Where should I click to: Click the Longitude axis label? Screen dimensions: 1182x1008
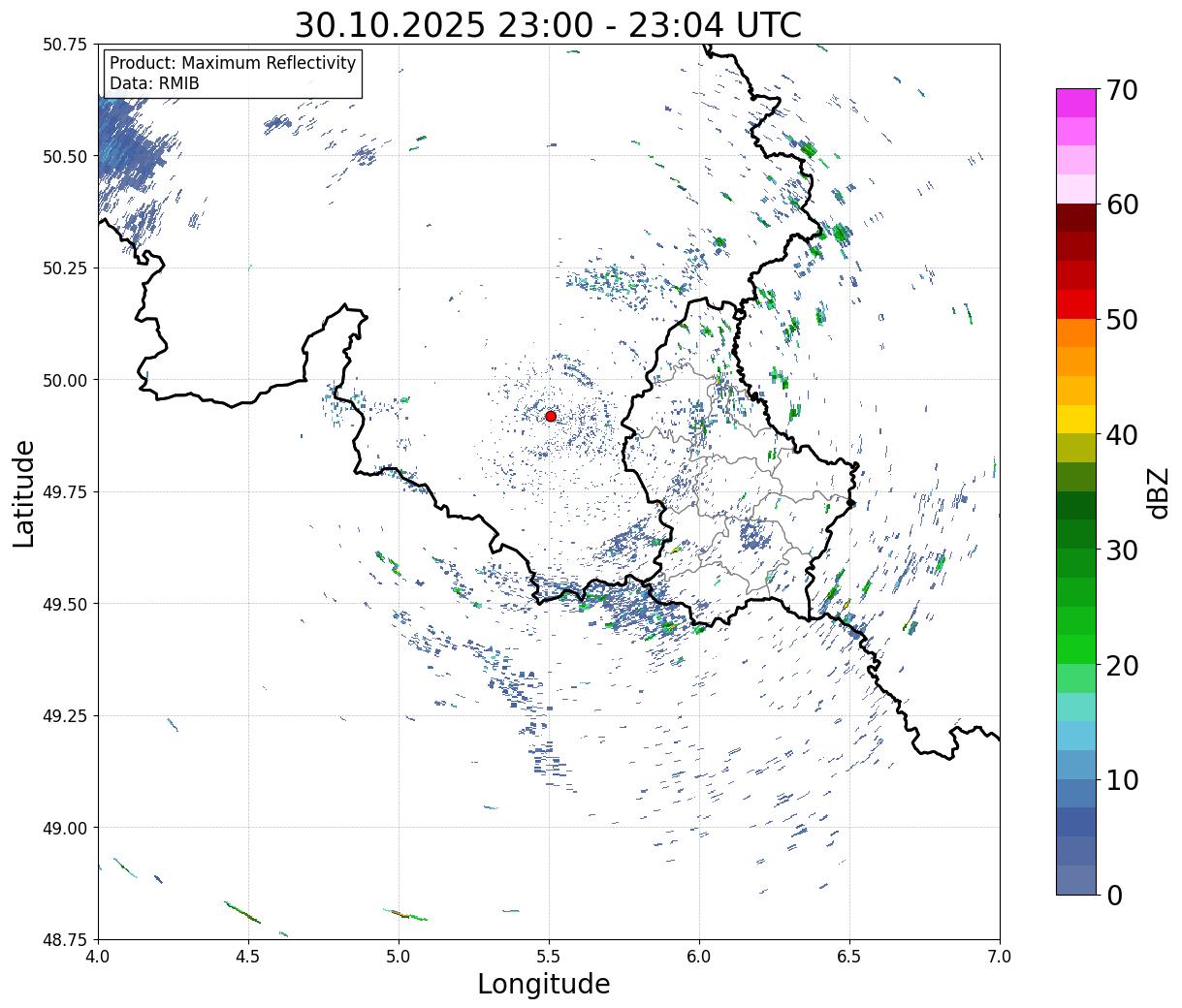tap(544, 984)
